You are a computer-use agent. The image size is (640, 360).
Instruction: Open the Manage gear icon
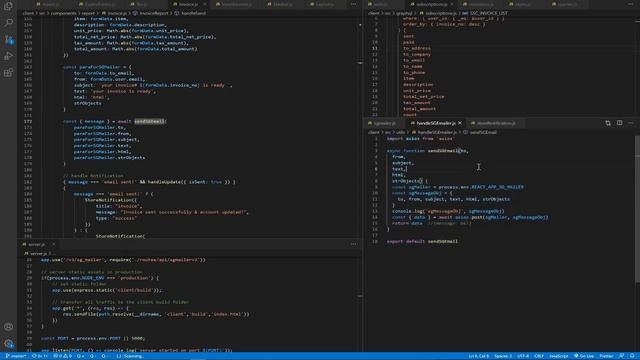(8, 344)
